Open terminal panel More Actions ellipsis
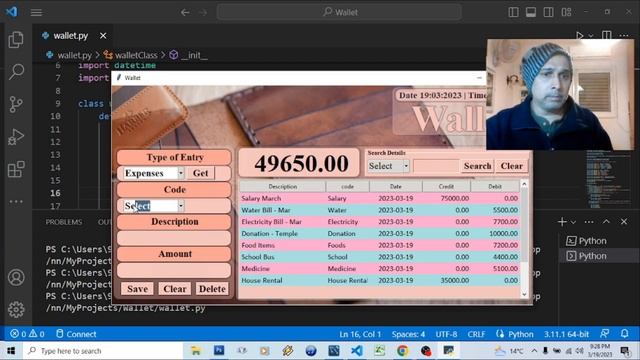640x360 pixels. click(x=589, y=222)
